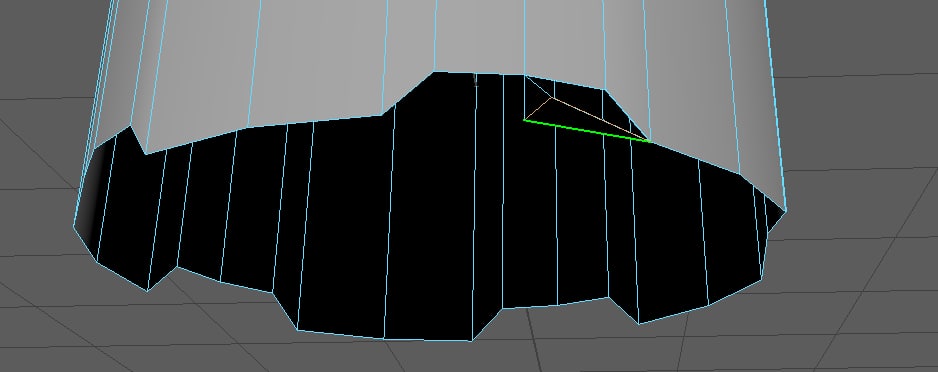Click the long tan diagonal edge above the green edge
This screenshot has width=938, height=372.
coord(600,119)
